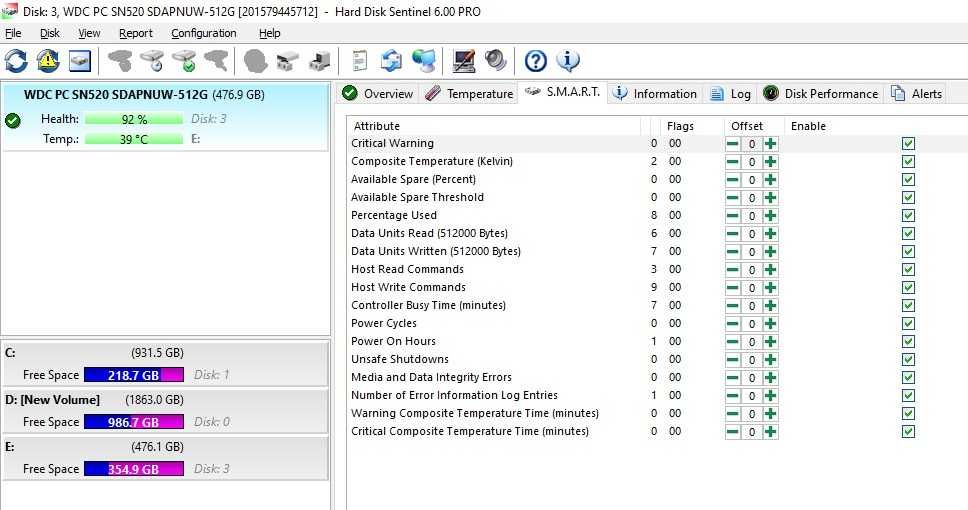
Task: Click the speaker sound toolbar icon
Action: [x=496, y=61]
